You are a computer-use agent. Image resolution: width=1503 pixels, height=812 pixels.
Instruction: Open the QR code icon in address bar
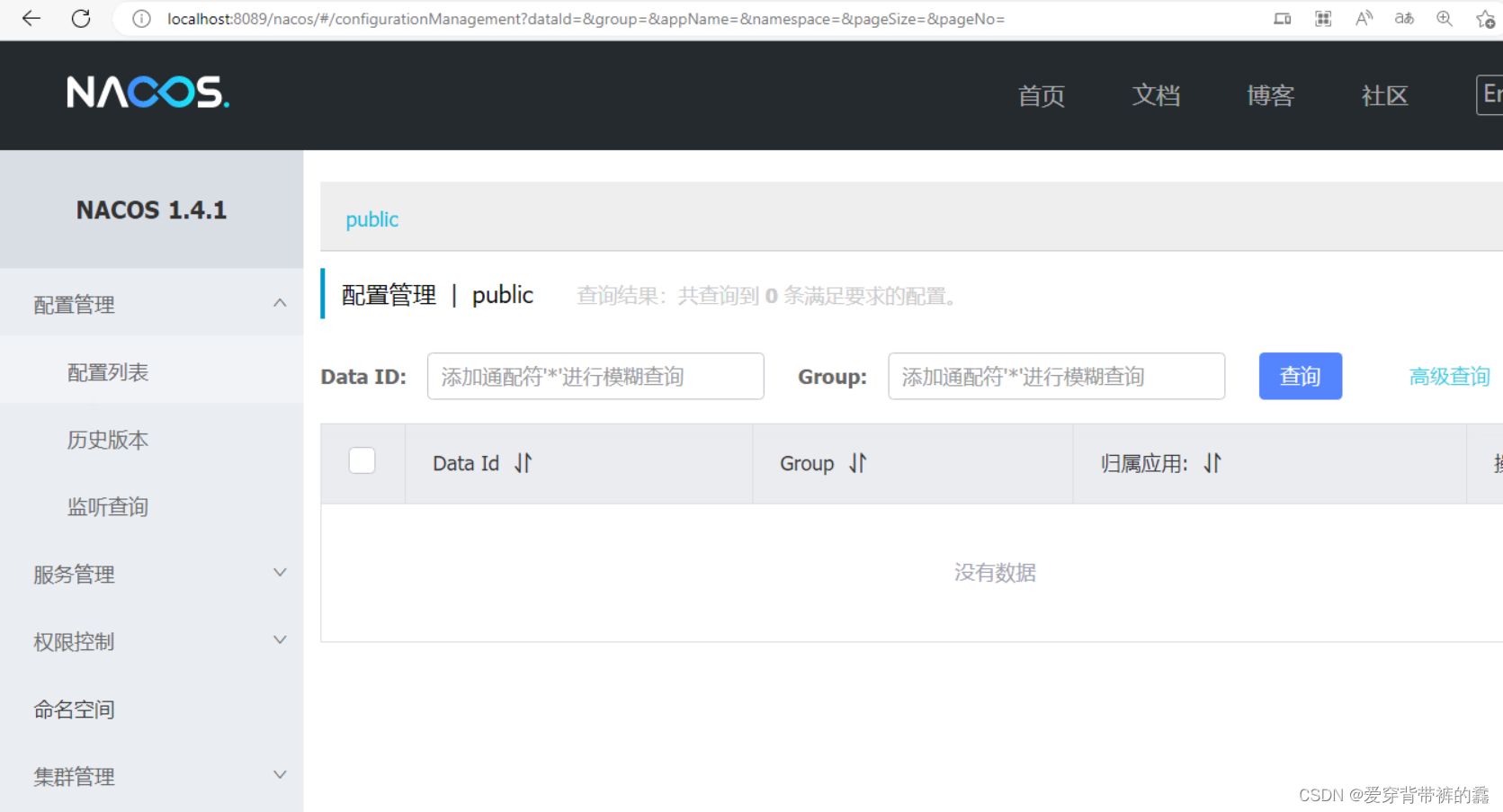[1323, 19]
